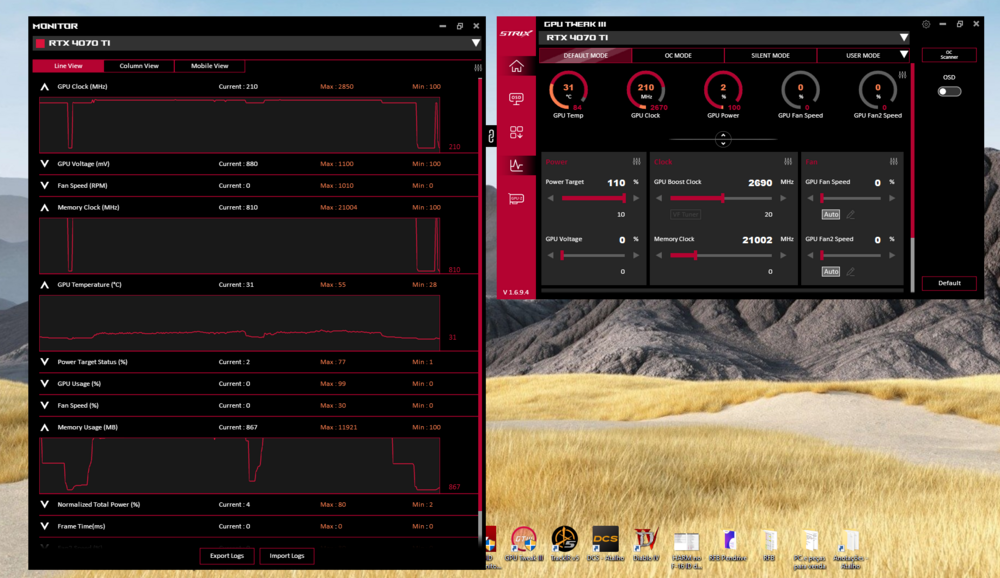Collapse the Memory Usage graph

point(45,427)
